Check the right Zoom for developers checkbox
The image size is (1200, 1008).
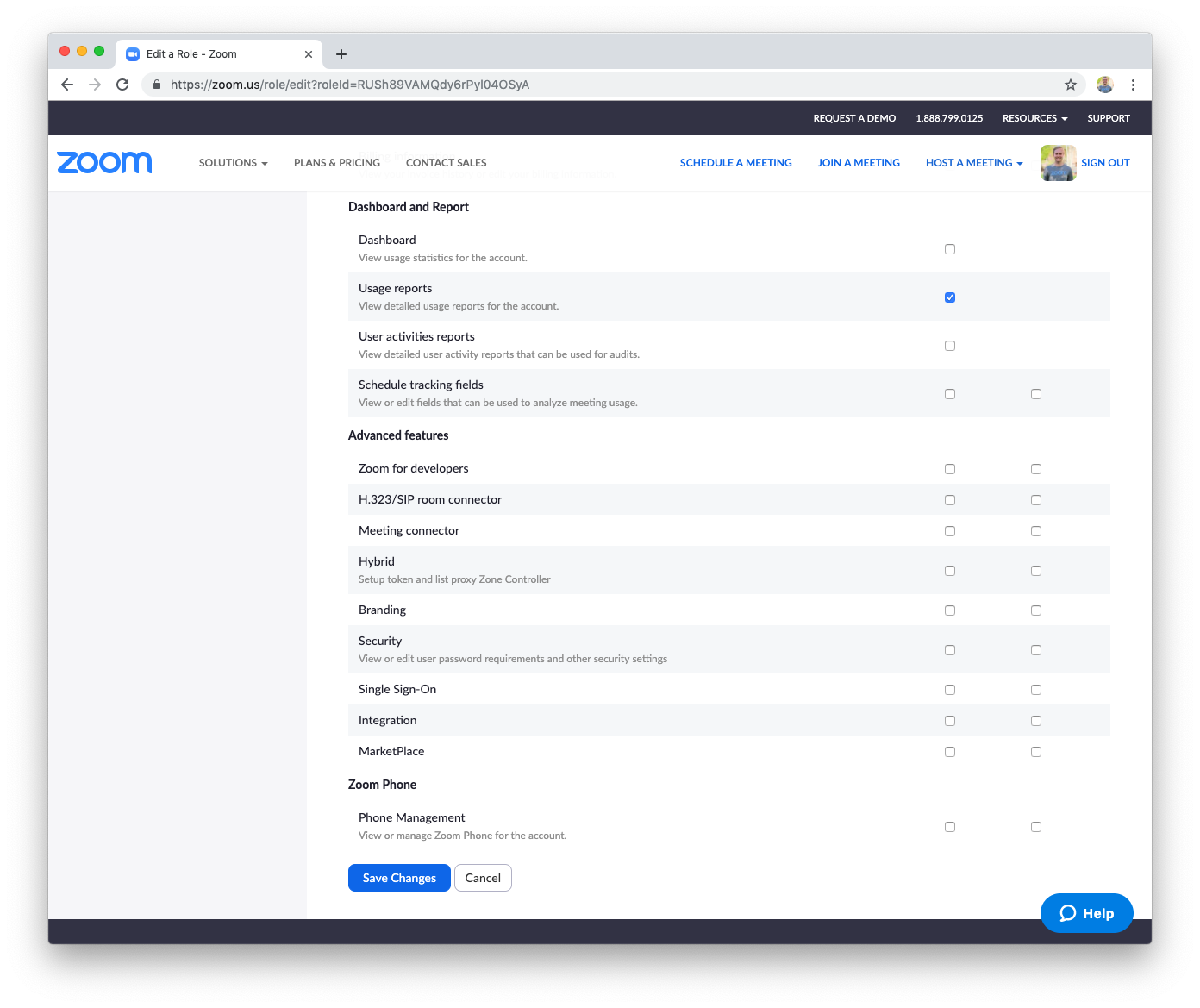1036,469
